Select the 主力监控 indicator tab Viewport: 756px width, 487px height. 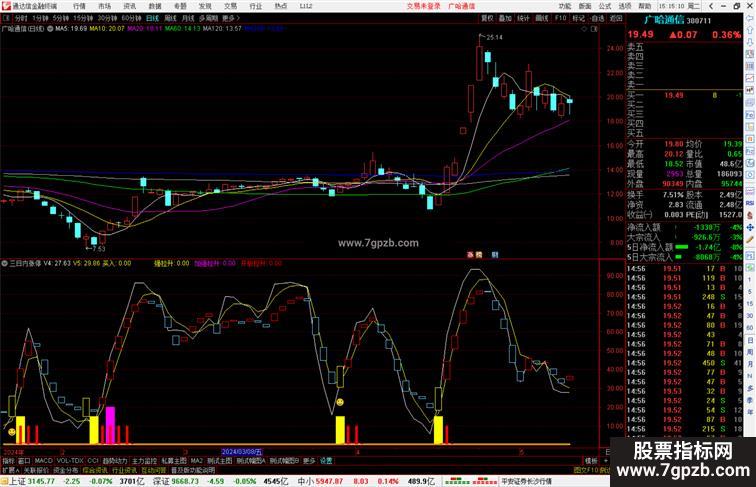click(144, 461)
